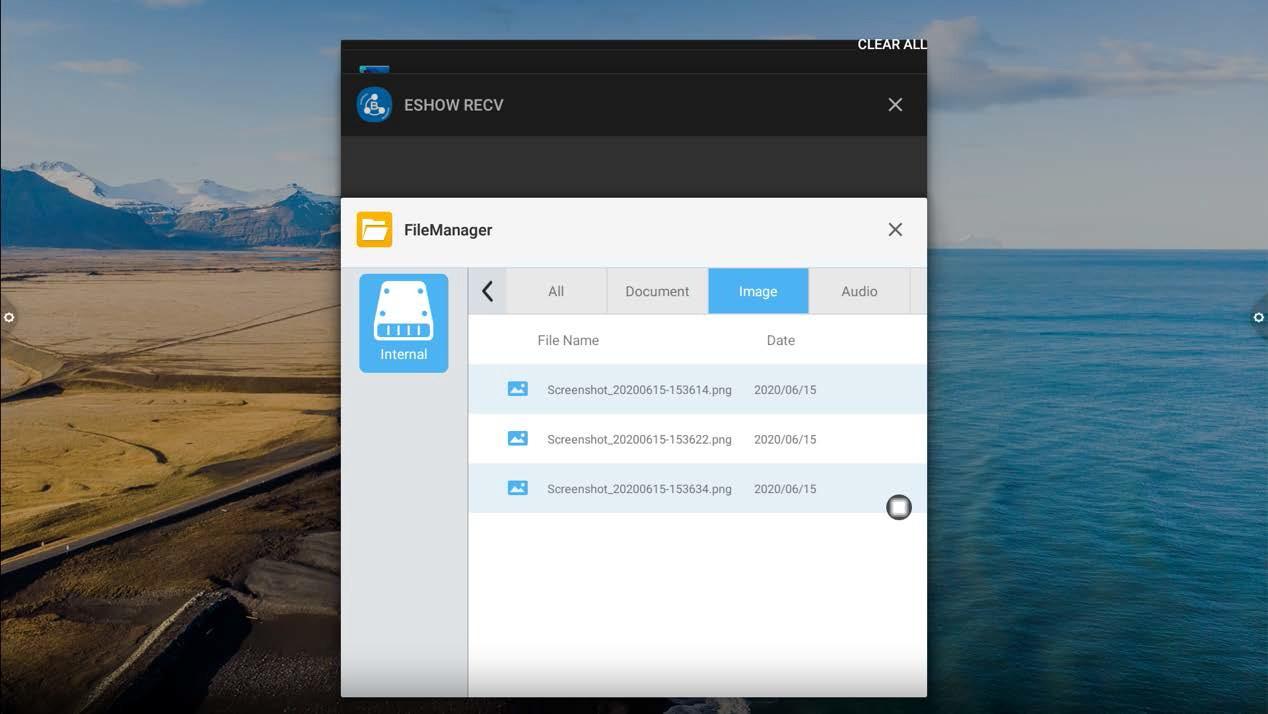This screenshot has height=714, width=1268.
Task: Close the ESHOW RECV recent card
Action: point(895,105)
